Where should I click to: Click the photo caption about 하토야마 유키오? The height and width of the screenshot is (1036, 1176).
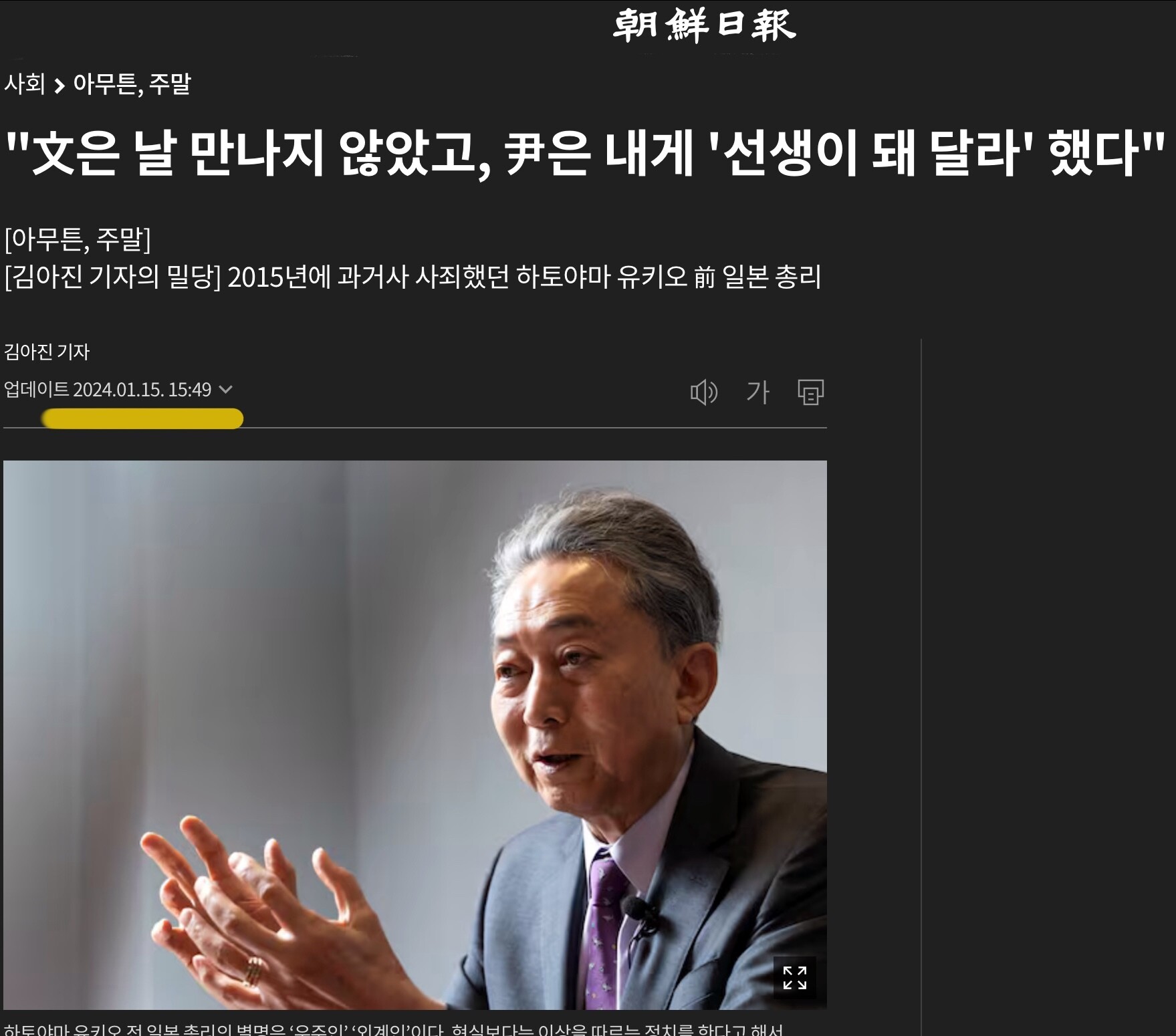point(393,1029)
